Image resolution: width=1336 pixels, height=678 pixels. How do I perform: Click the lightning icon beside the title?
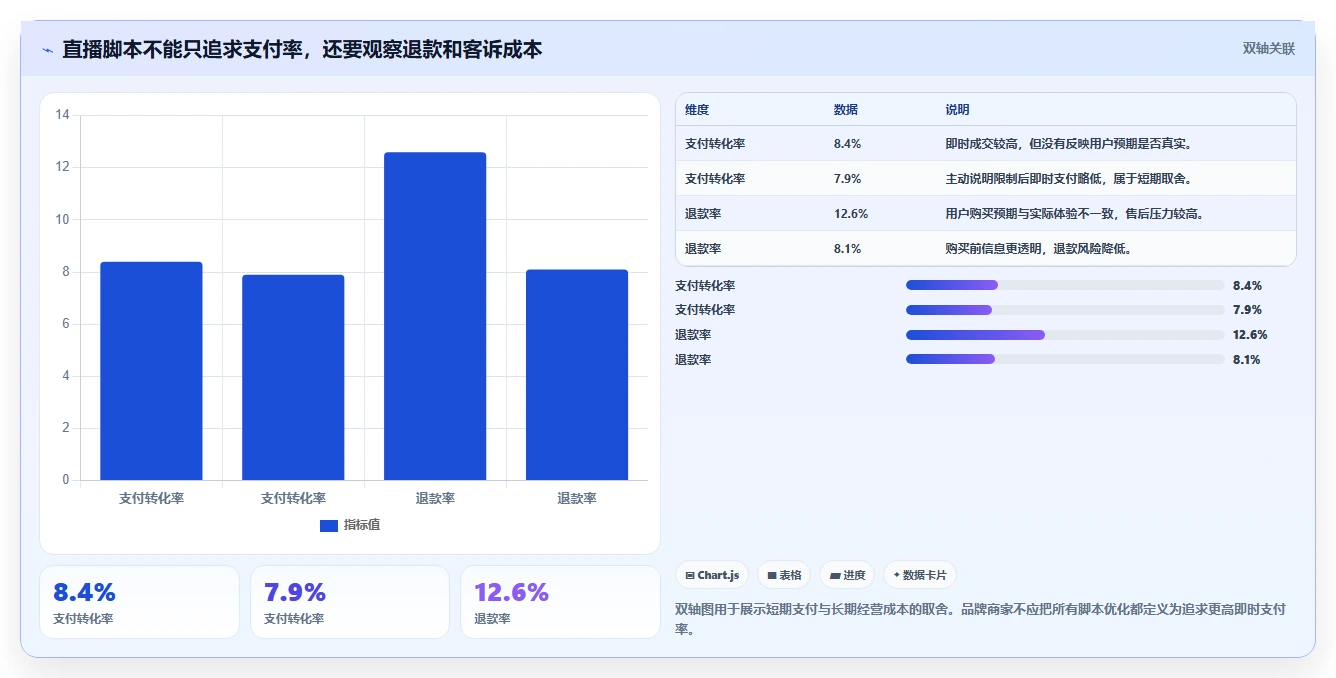(47, 50)
